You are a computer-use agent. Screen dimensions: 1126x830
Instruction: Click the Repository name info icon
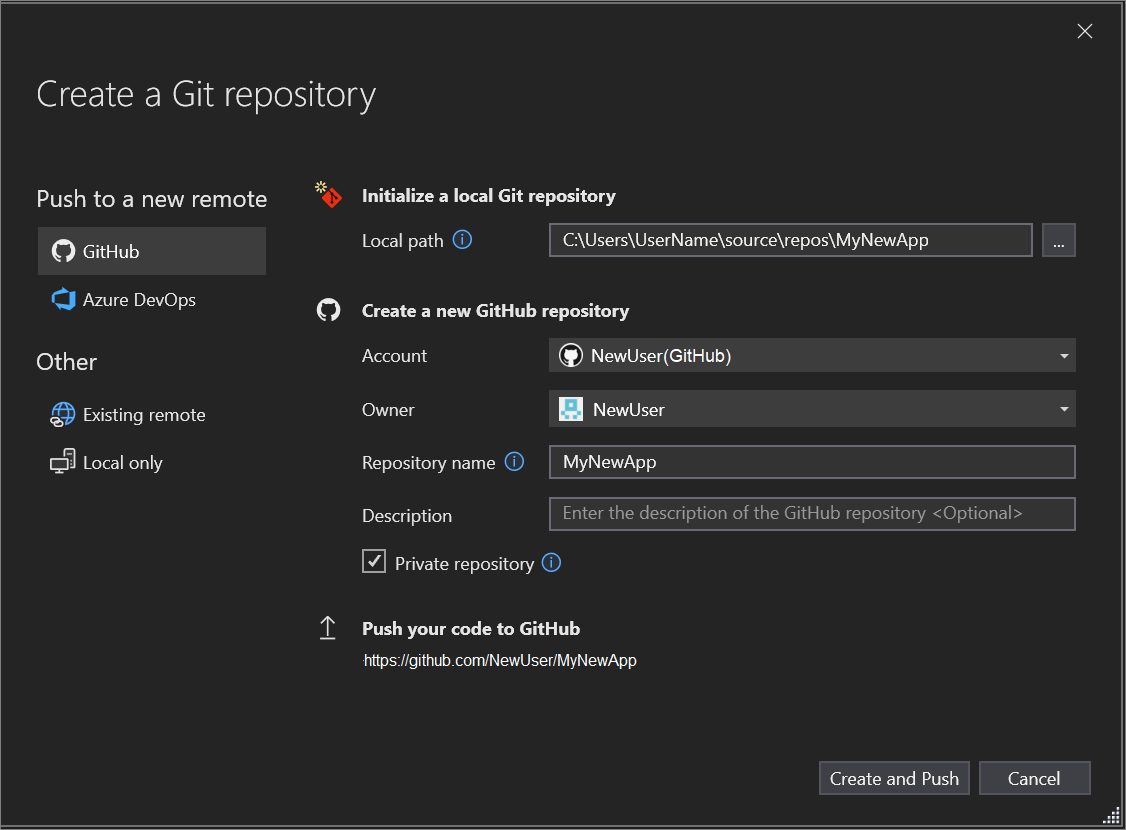point(514,462)
